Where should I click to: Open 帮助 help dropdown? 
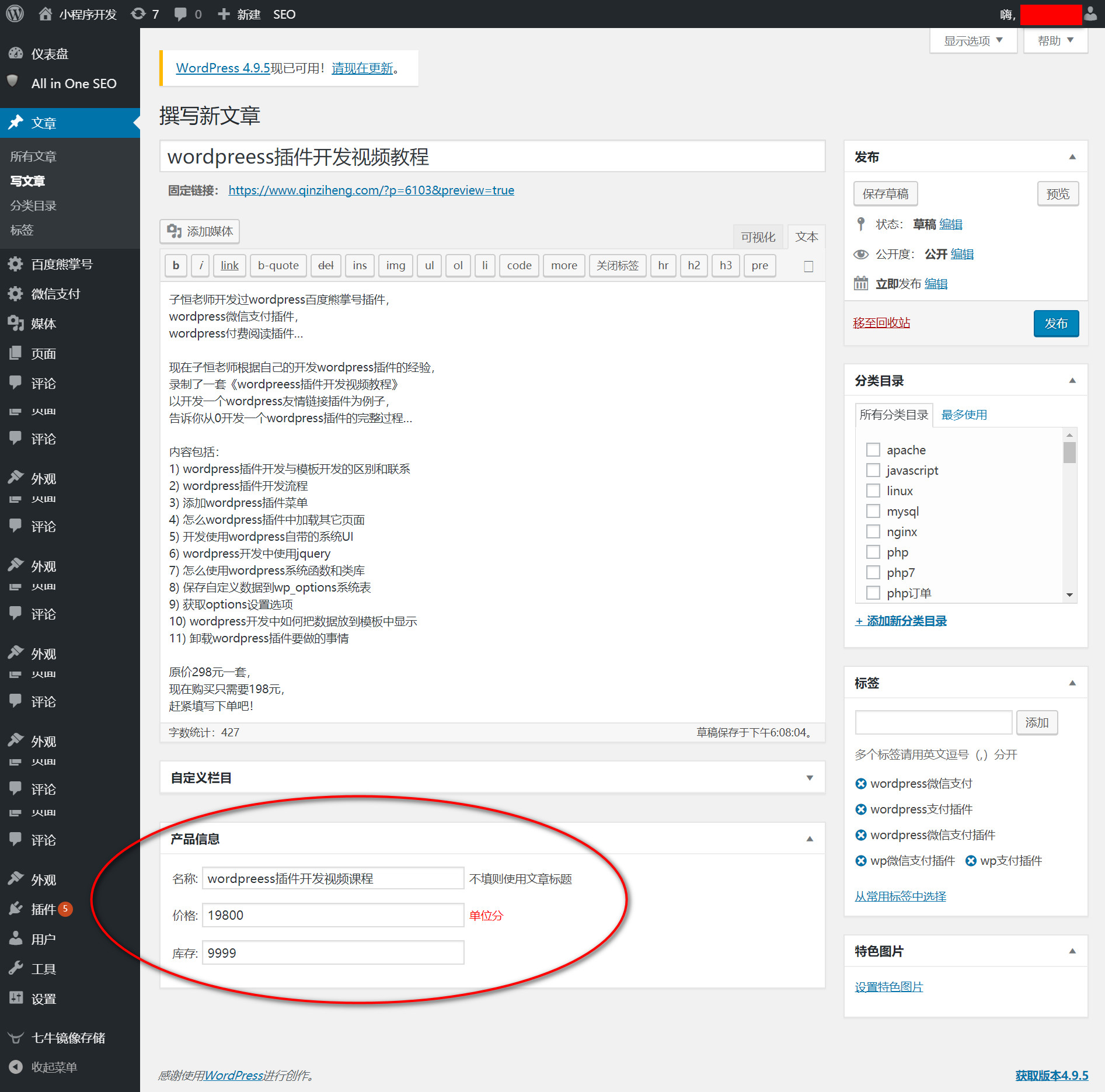point(1055,40)
